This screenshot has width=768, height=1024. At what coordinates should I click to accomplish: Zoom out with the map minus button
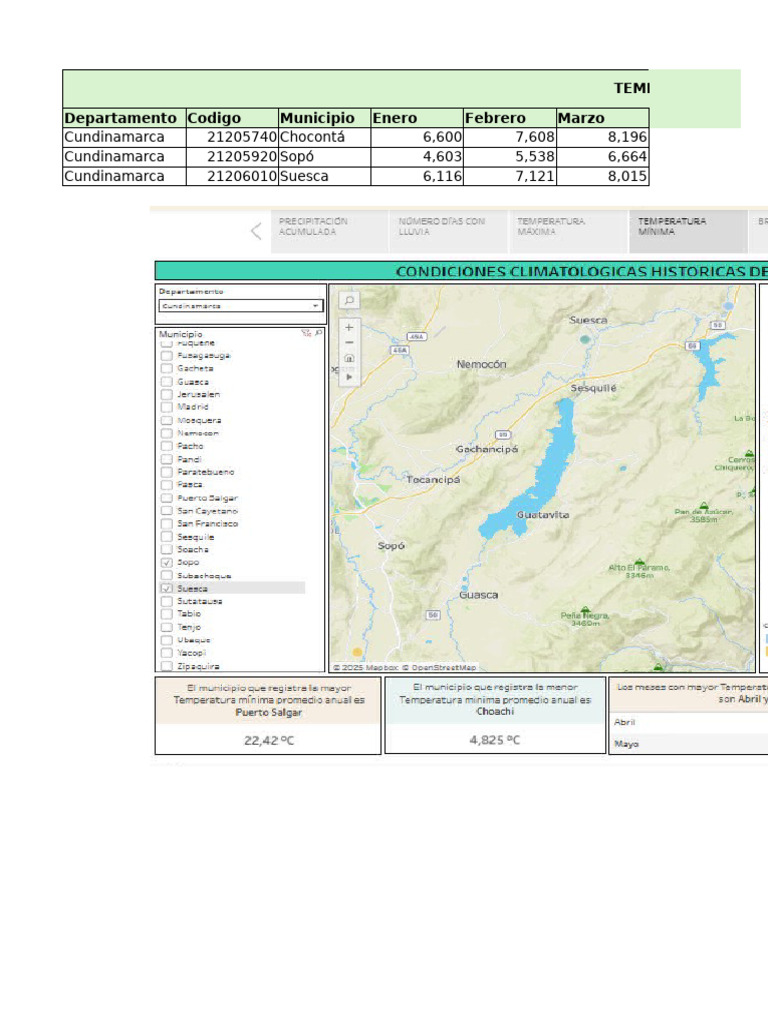click(x=349, y=343)
